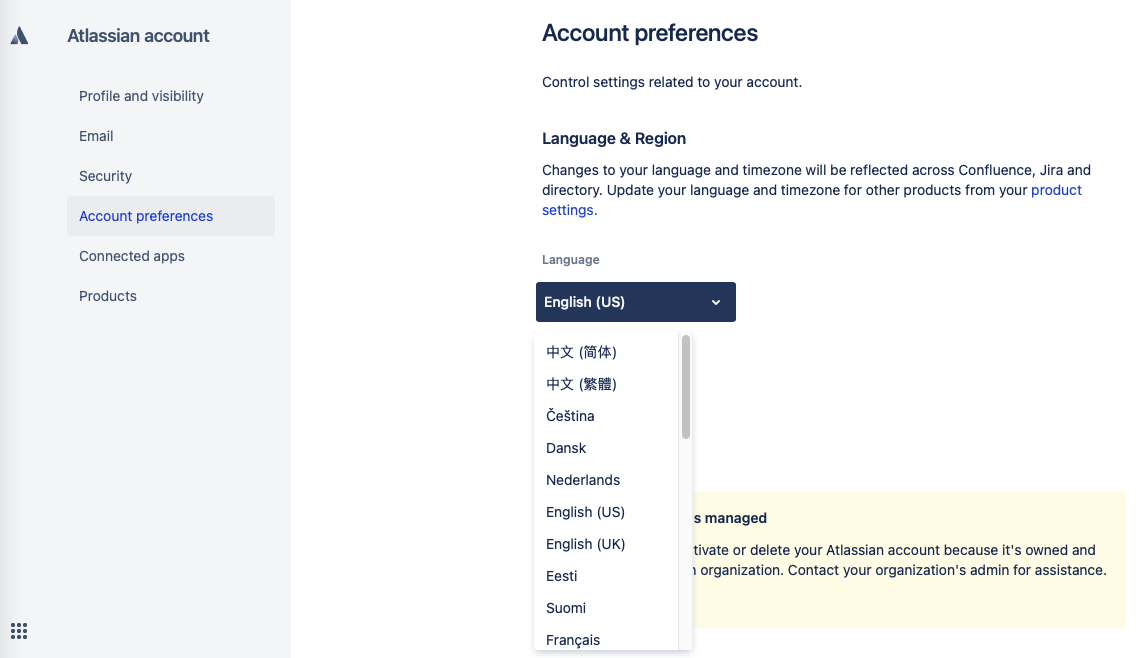Click the Atlassian logo icon
This screenshot has height=658, width=1147.
[19, 36]
